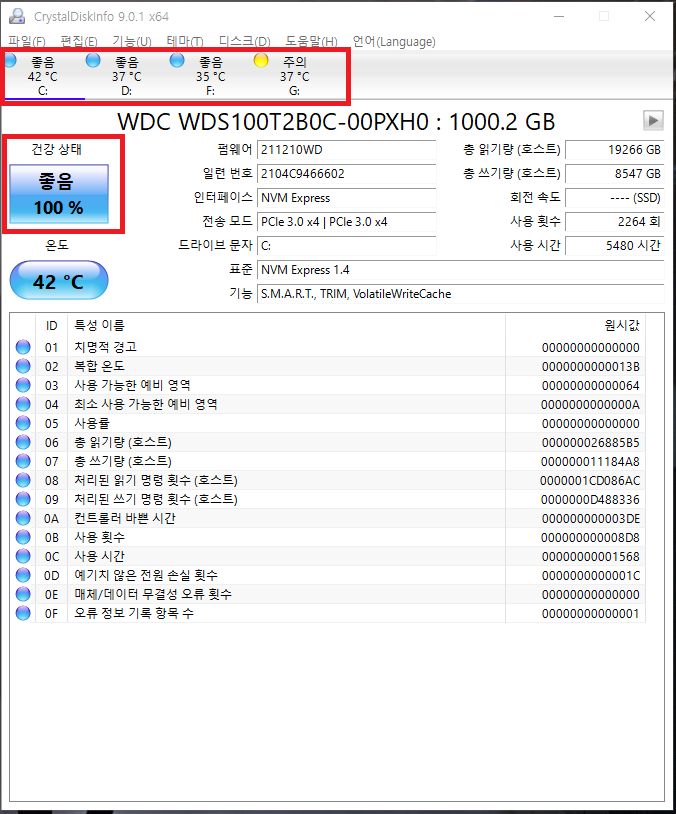The height and width of the screenshot is (814, 676).
Task: Click status orb for 0F 오류 정보 기록 항목 수
Action: tap(23, 613)
